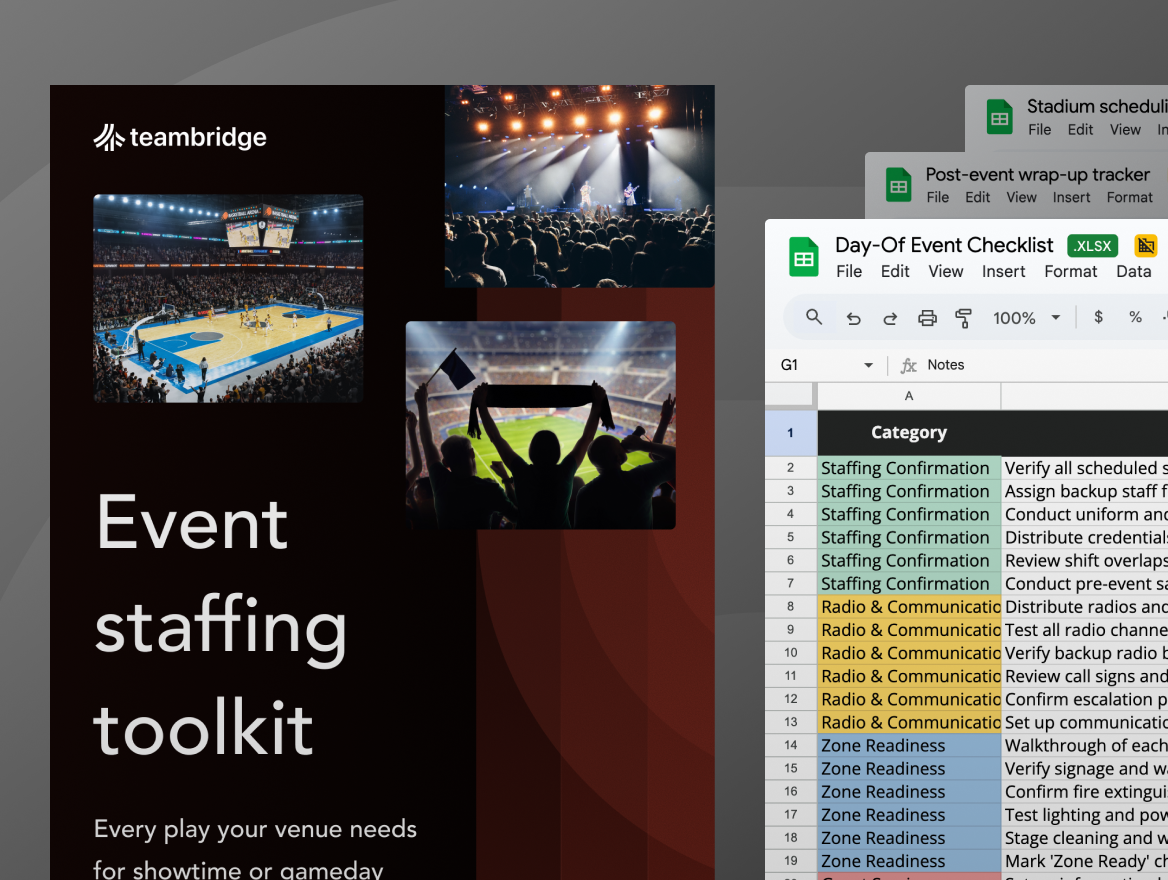
Task: Undo the last action in Checklist
Action: tap(854, 318)
